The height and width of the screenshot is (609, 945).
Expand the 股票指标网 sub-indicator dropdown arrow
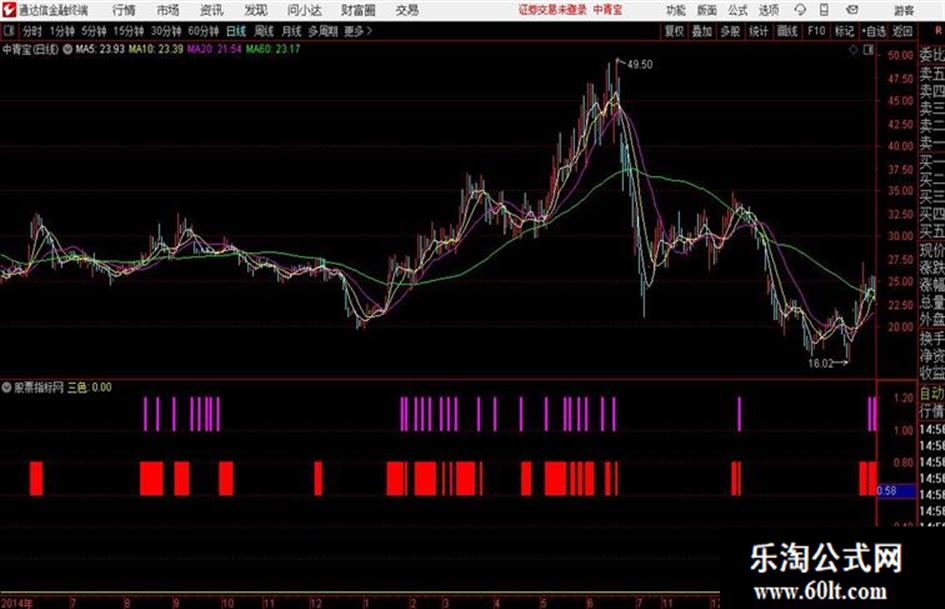pos(7,388)
